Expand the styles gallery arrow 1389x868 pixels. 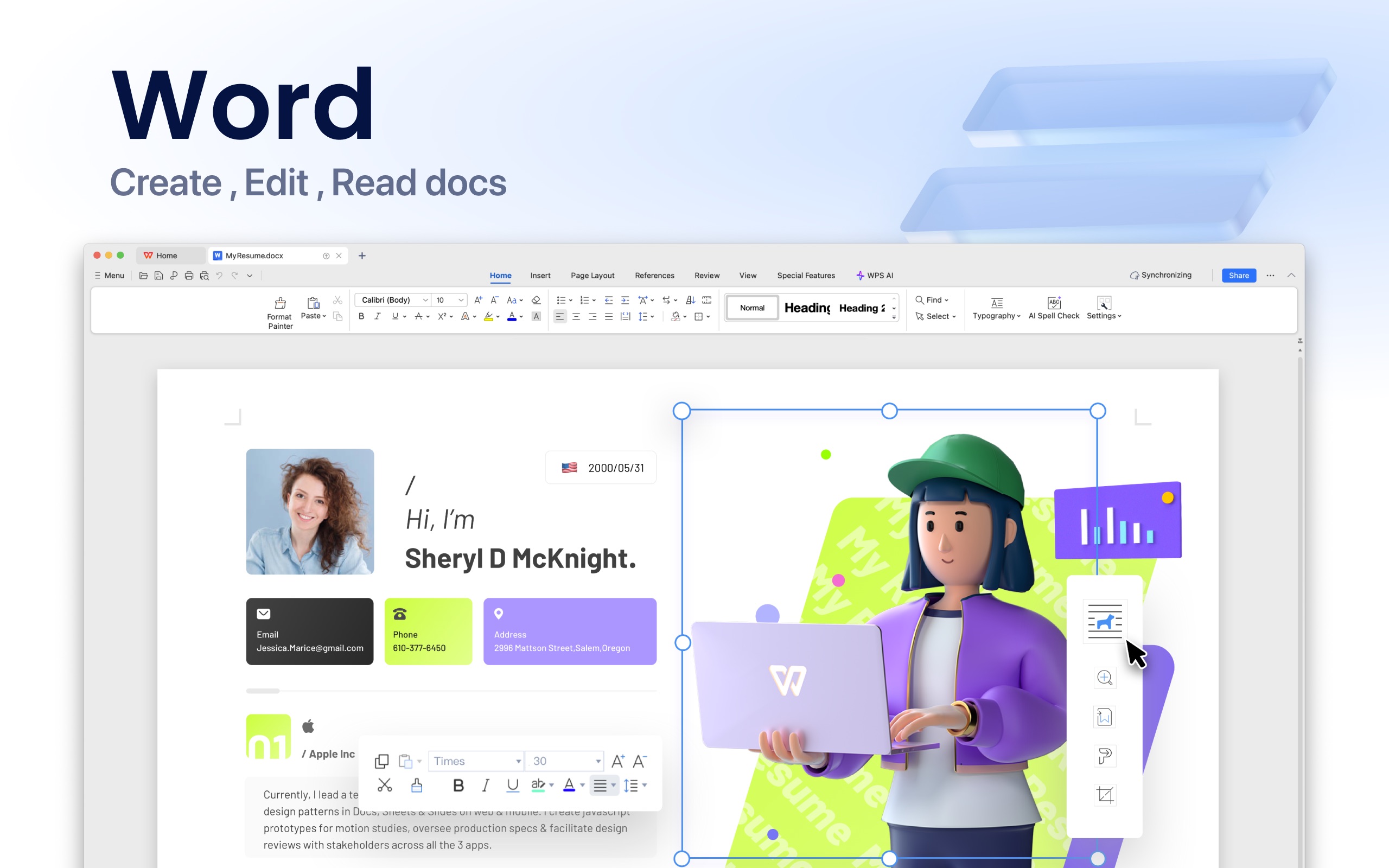point(894,316)
